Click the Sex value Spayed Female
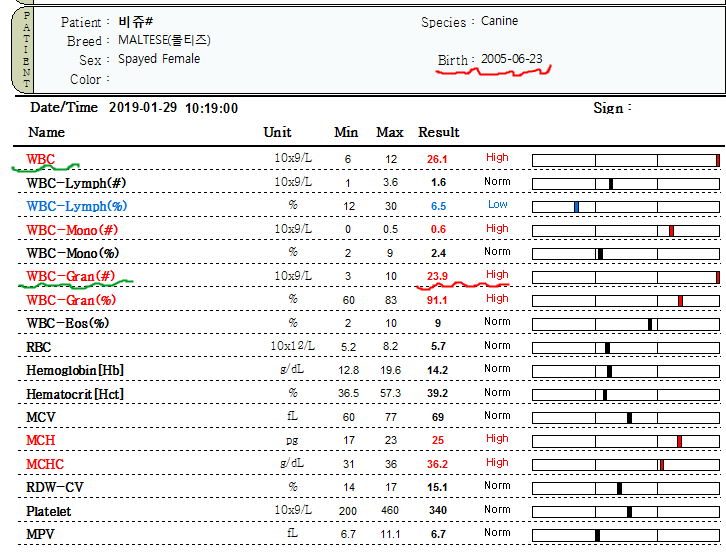Screen dimensions: 726x553 159,59
